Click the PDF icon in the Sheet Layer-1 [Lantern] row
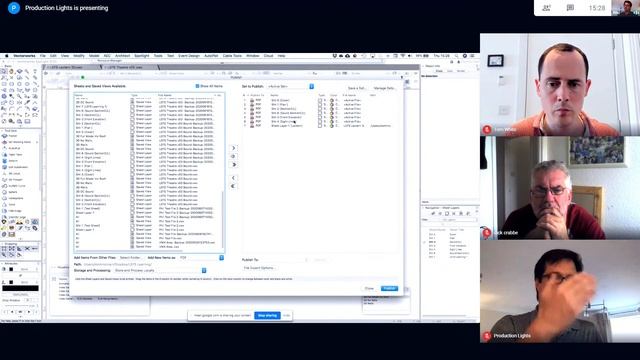 point(252,126)
